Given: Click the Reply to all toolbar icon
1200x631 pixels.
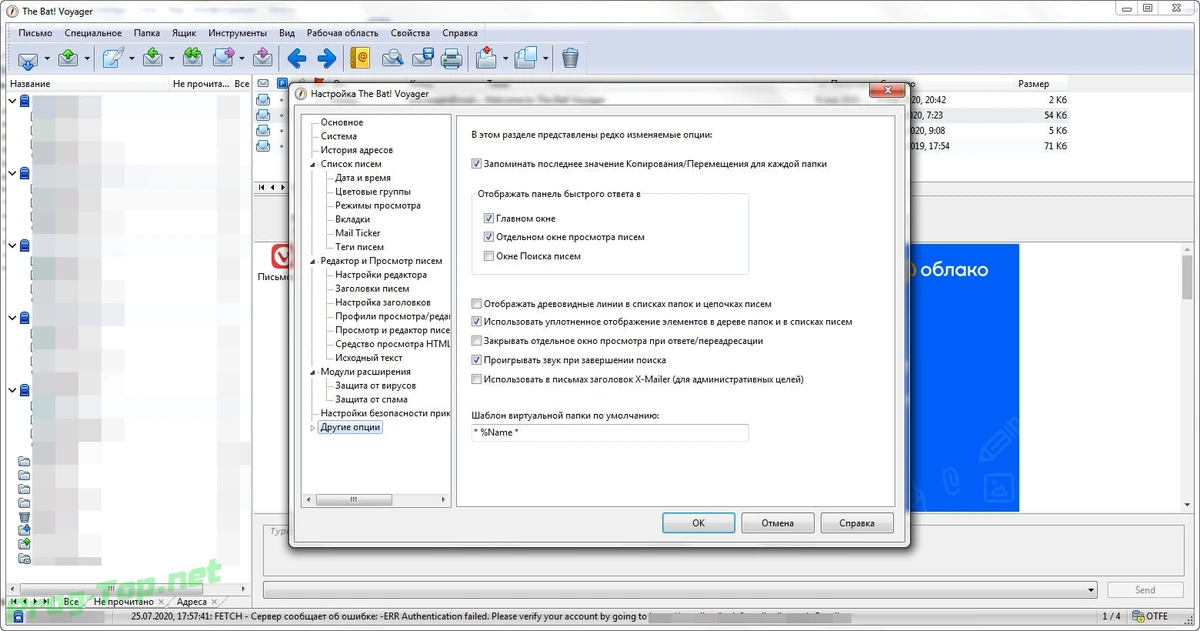Looking at the screenshot, I should click(x=193, y=58).
